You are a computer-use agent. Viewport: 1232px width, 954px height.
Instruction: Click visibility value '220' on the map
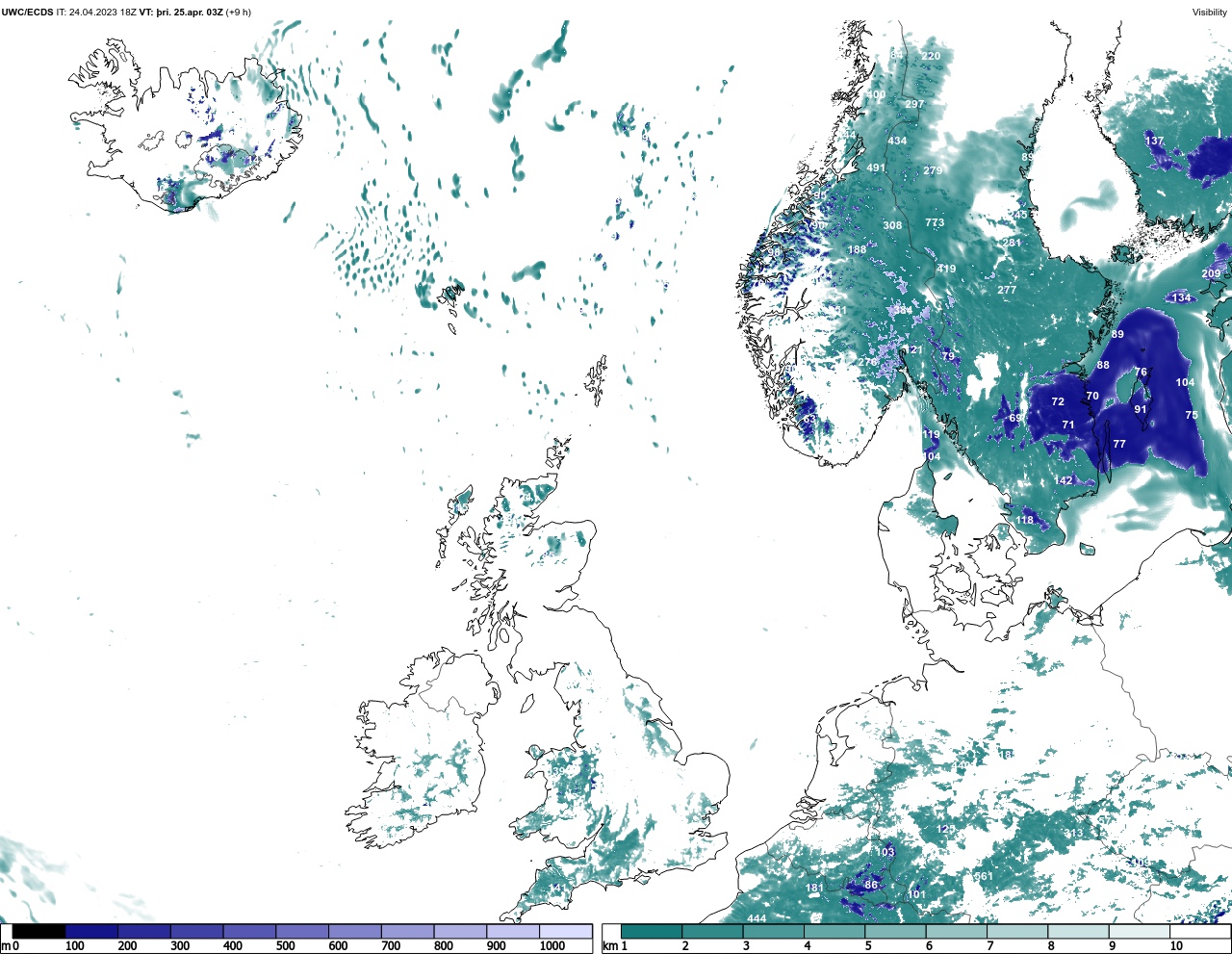click(x=931, y=56)
